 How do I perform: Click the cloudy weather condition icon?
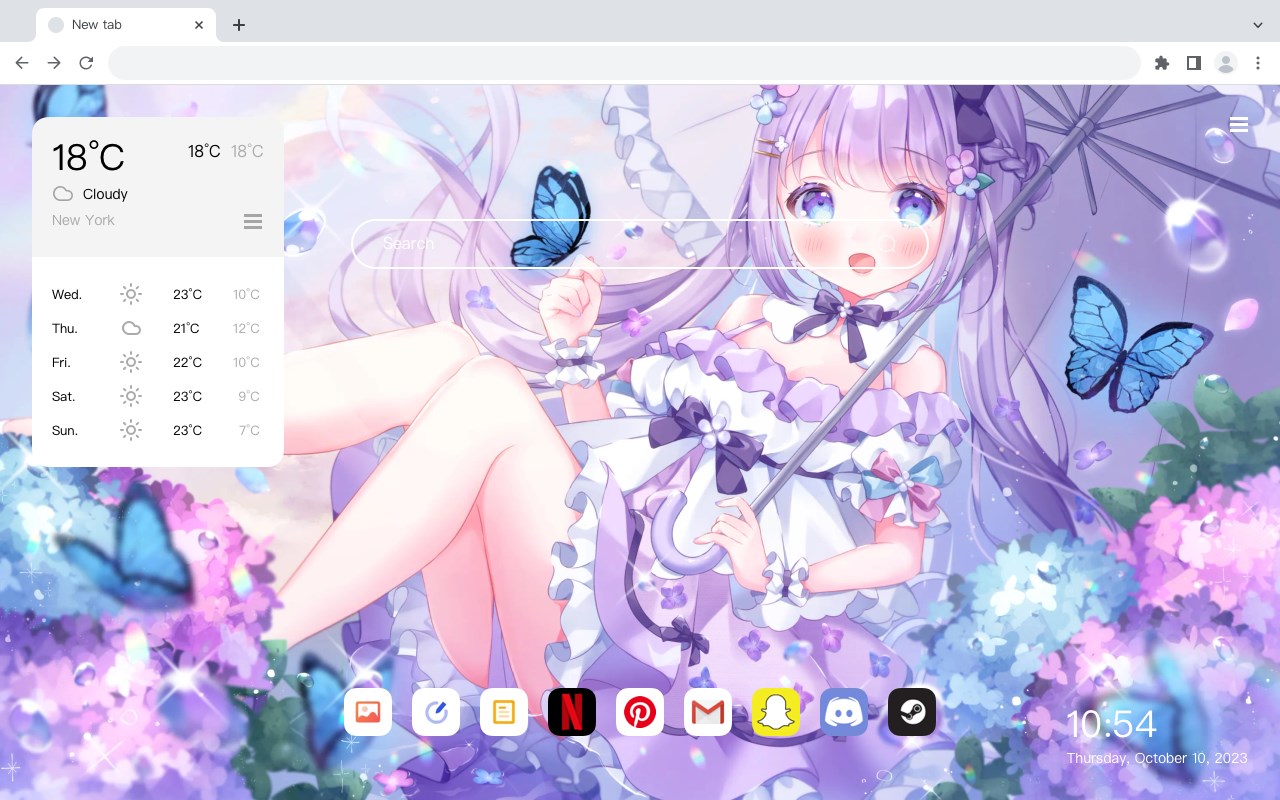(x=63, y=194)
